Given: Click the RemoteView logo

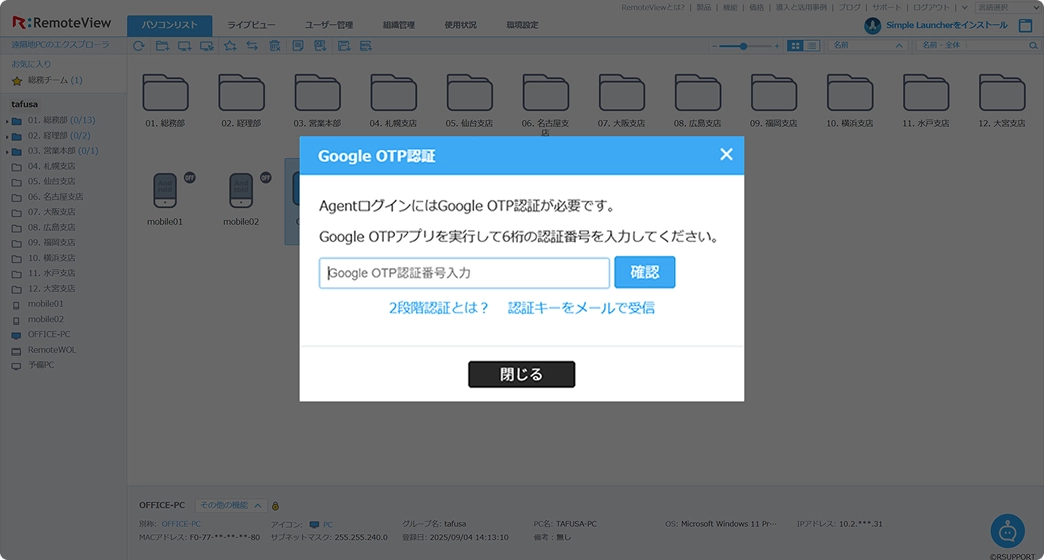Looking at the screenshot, I should pos(61,23).
